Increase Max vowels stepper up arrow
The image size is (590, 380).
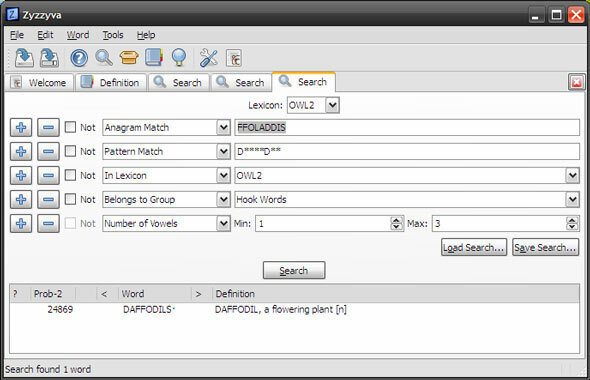(572, 220)
